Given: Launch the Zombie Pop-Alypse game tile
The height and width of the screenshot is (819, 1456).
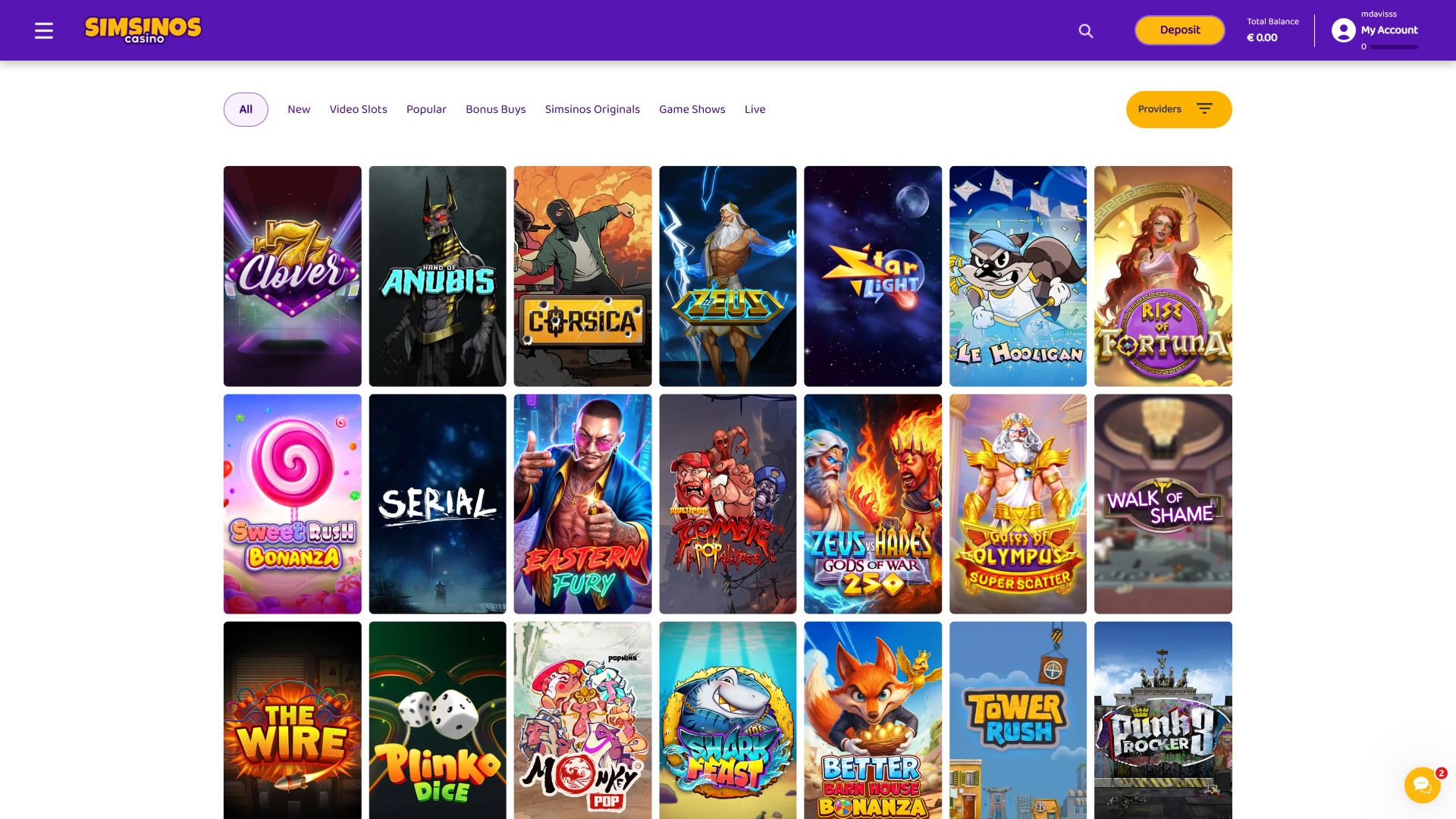Looking at the screenshot, I should [x=728, y=504].
